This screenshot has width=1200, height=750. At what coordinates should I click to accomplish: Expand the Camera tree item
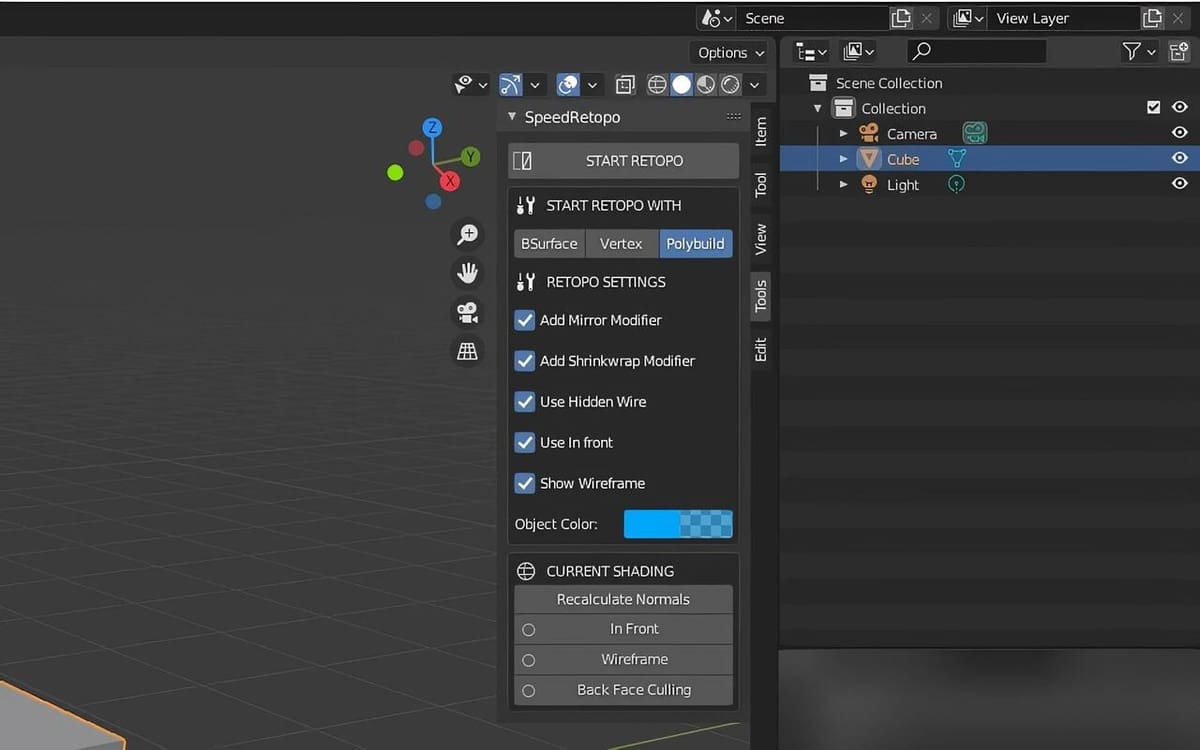point(843,133)
